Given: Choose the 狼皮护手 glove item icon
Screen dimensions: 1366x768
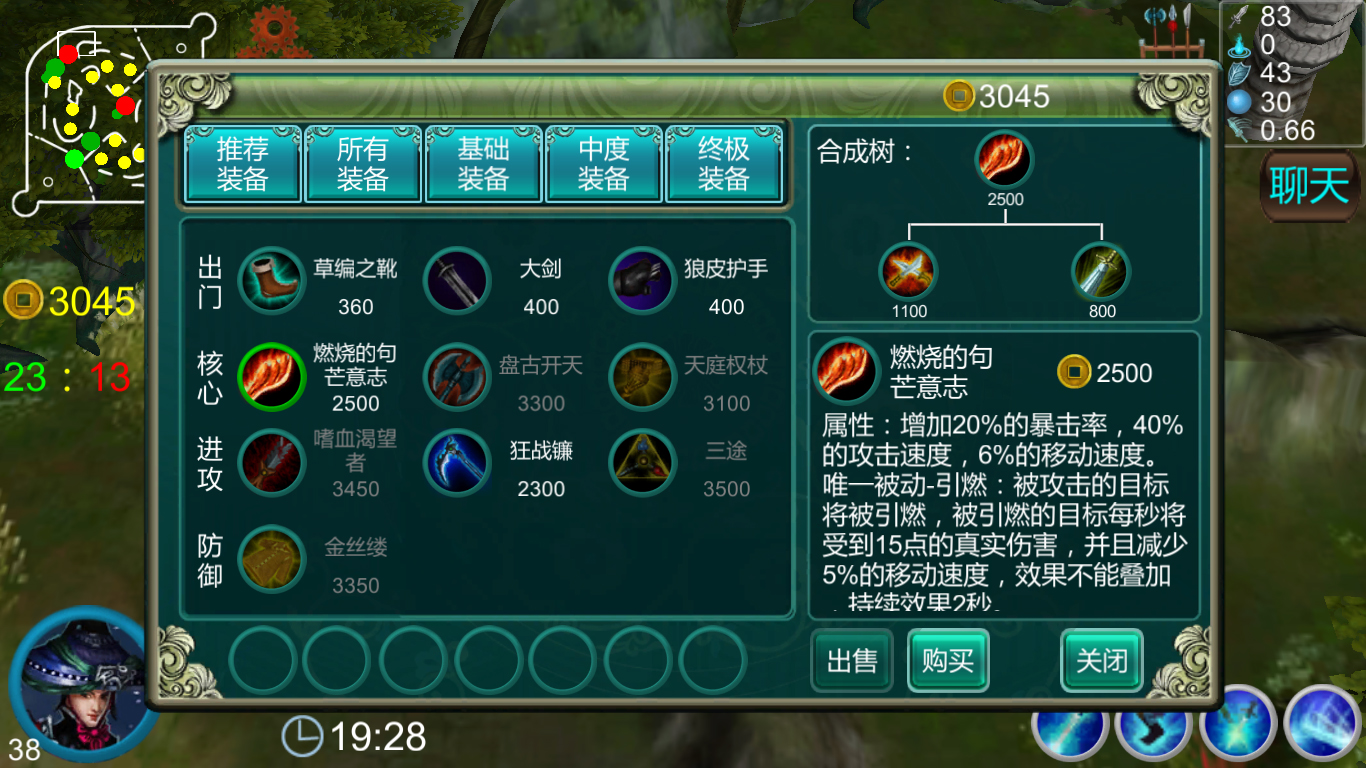Looking at the screenshot, I should [642, 280].
